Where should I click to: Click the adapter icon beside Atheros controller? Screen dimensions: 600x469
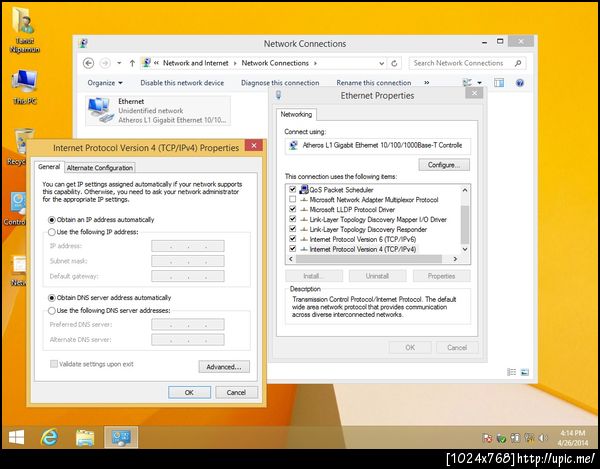[x=293, y=145]
